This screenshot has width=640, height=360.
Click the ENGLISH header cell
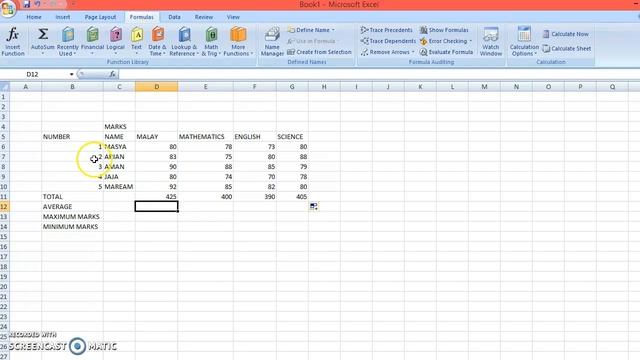point(255,136)
